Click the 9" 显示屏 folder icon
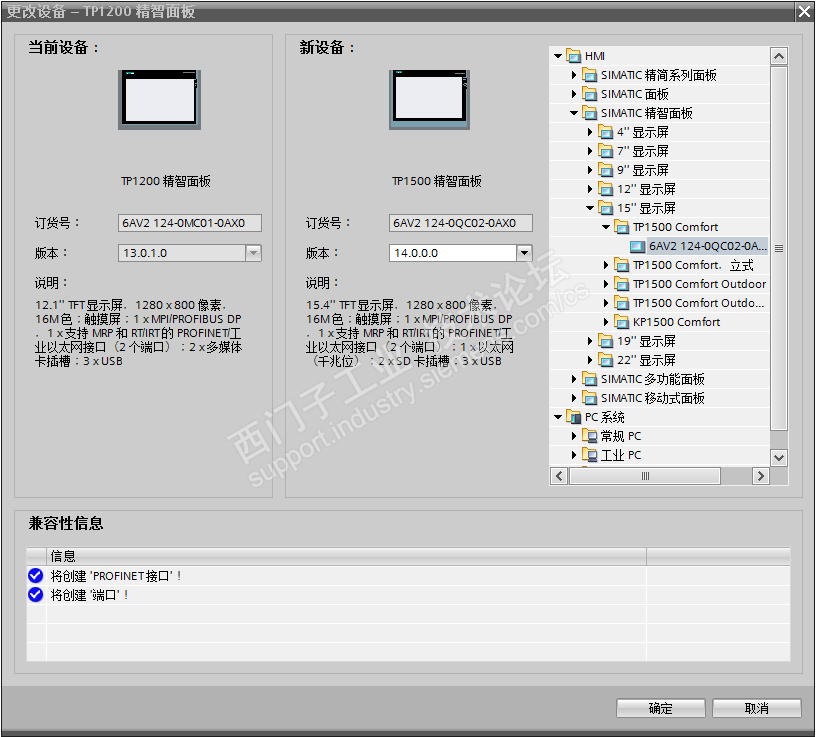The width and height of the screenshot is (816, 737). [605, 170]
